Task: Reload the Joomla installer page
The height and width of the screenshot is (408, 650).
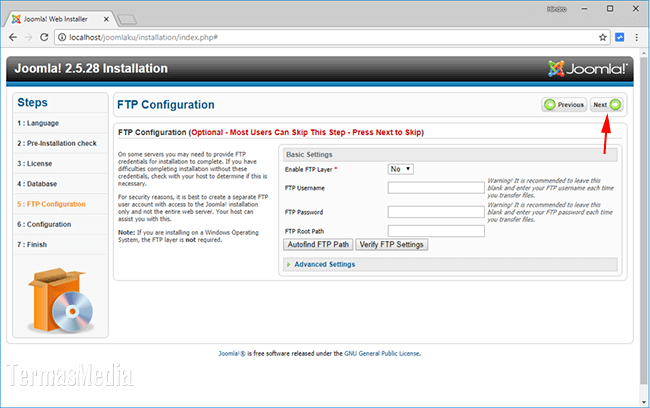Action: point(44,37)
